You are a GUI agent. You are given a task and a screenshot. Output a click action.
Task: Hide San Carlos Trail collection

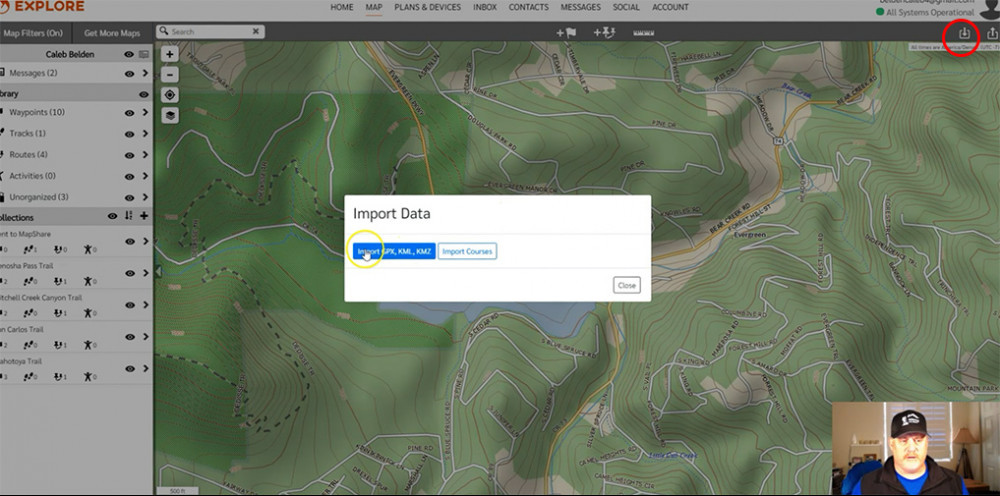point(129,337)
